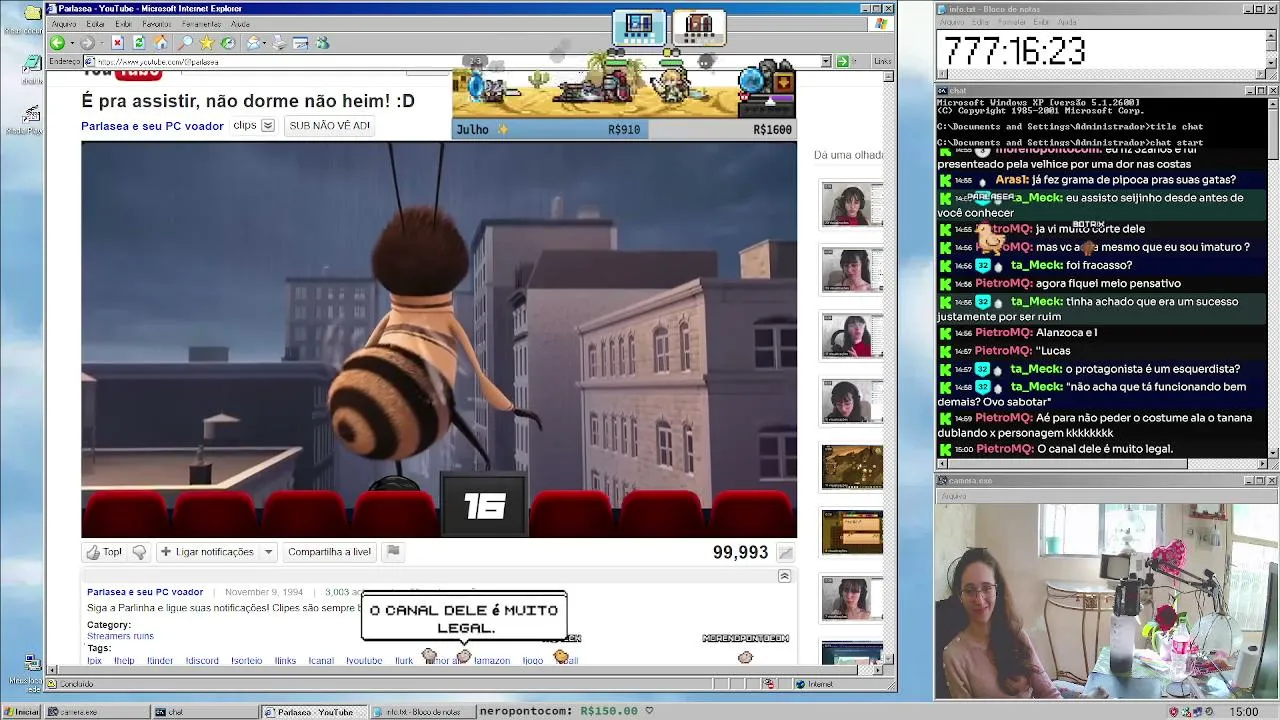
Task: Select the second suggested video thumbnail
Action: coord(852,270)
